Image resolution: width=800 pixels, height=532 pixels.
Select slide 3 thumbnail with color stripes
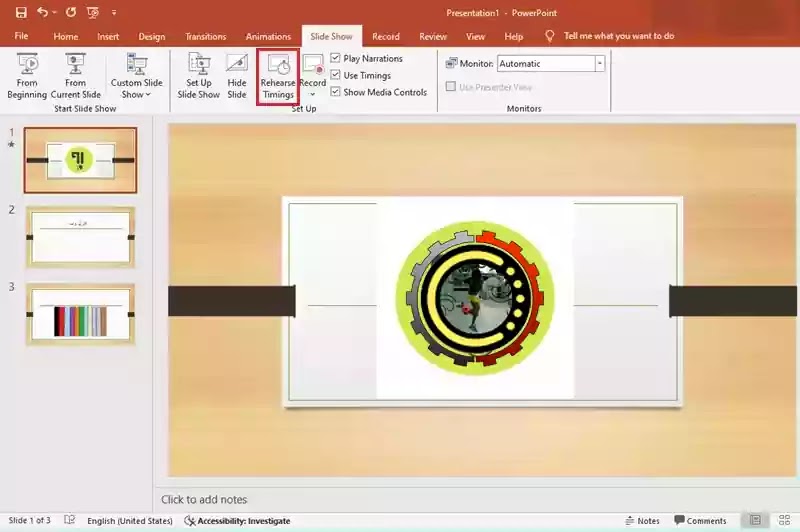pos(81,314)
